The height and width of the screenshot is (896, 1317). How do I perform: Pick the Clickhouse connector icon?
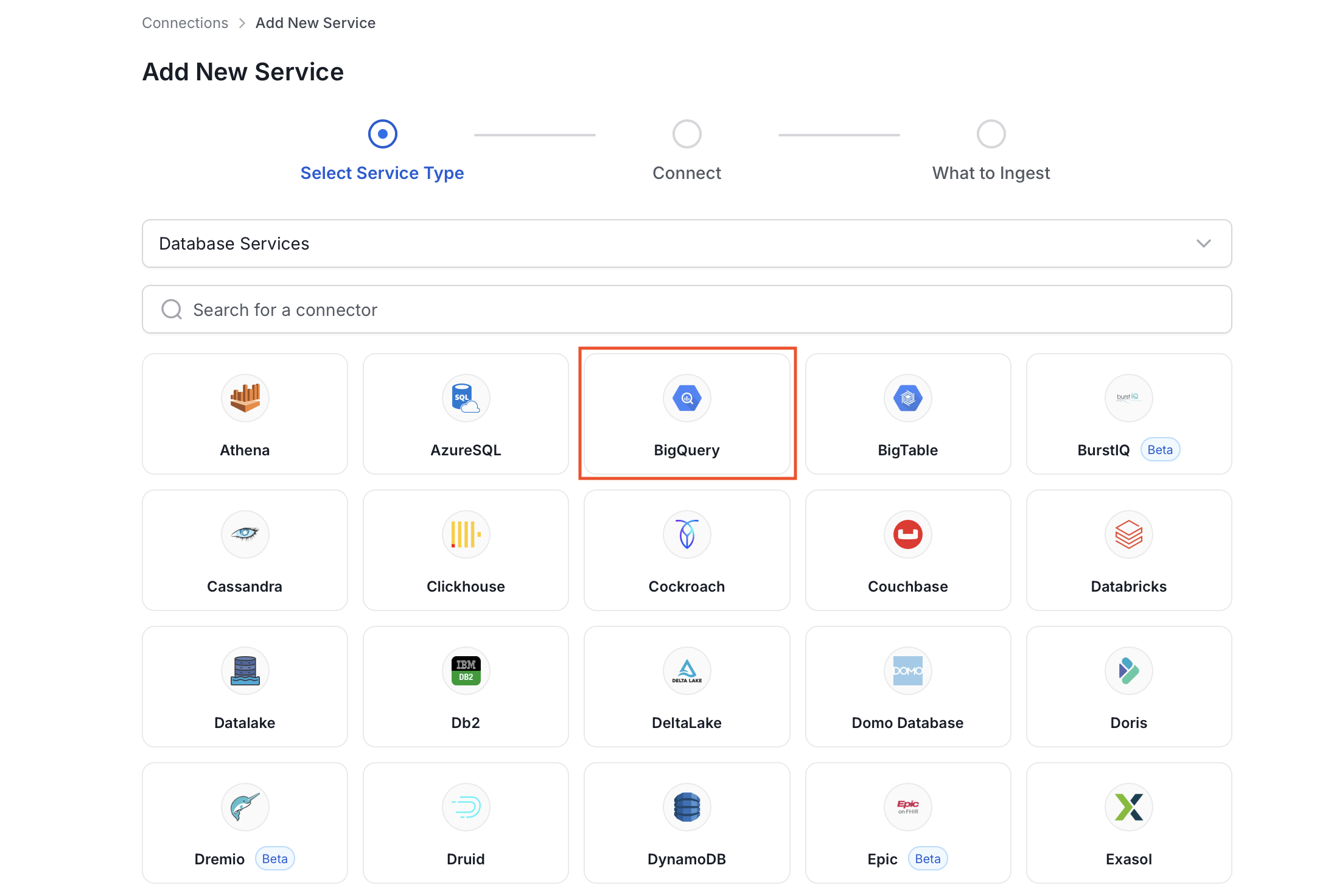click(x=466, y=534)
